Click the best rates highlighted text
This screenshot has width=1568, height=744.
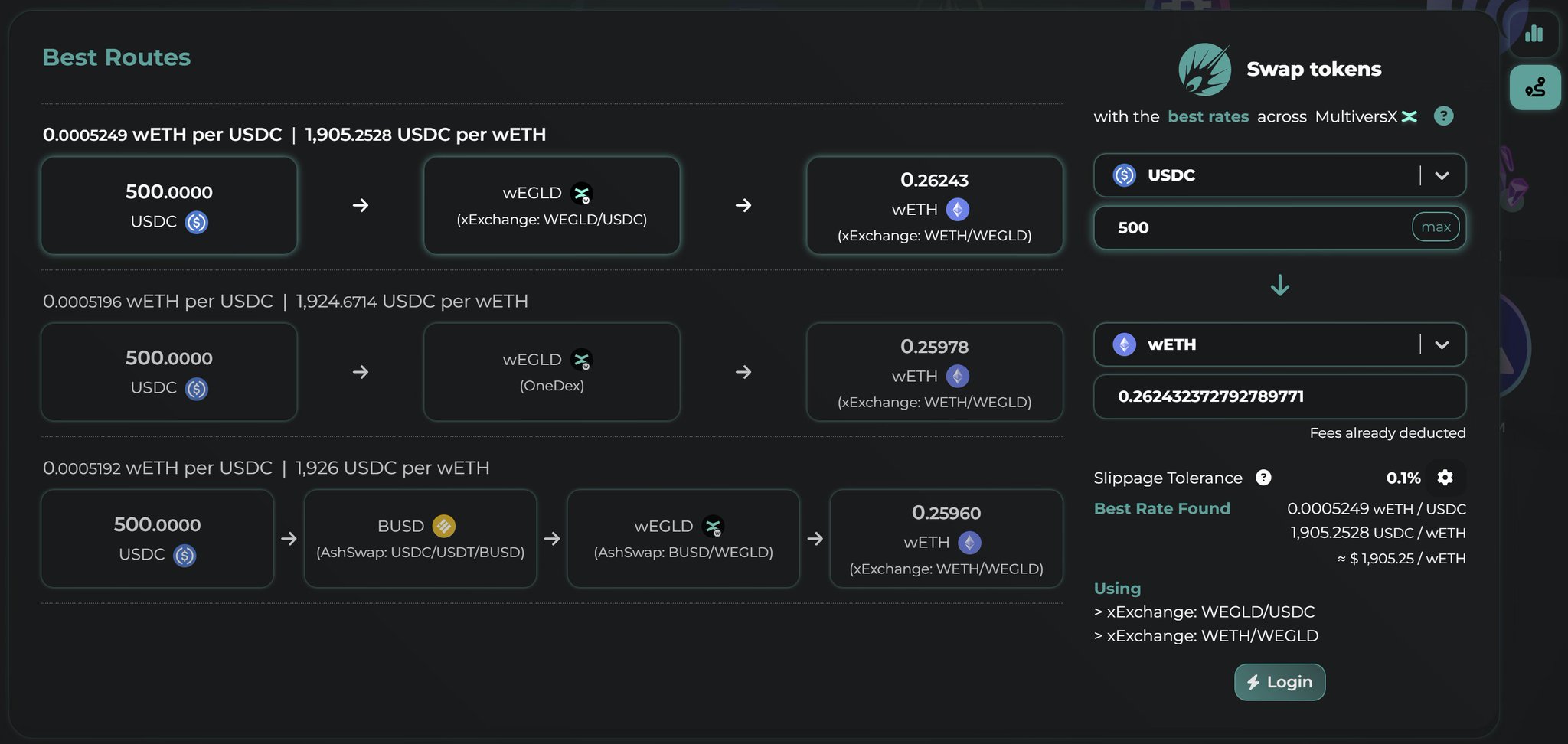coord(1208,117)
